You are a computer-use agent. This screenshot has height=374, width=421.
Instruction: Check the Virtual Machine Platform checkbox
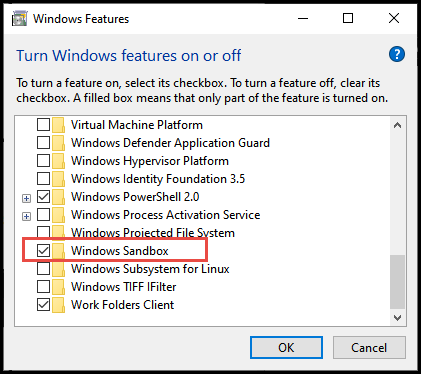(43, 125)
